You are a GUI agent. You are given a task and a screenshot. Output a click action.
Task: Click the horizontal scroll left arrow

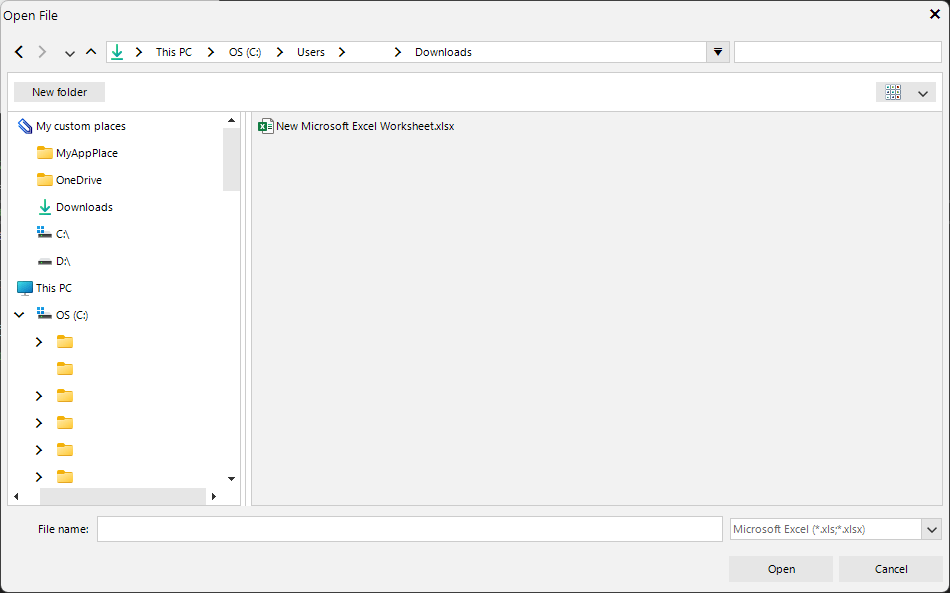pos(16,497)
